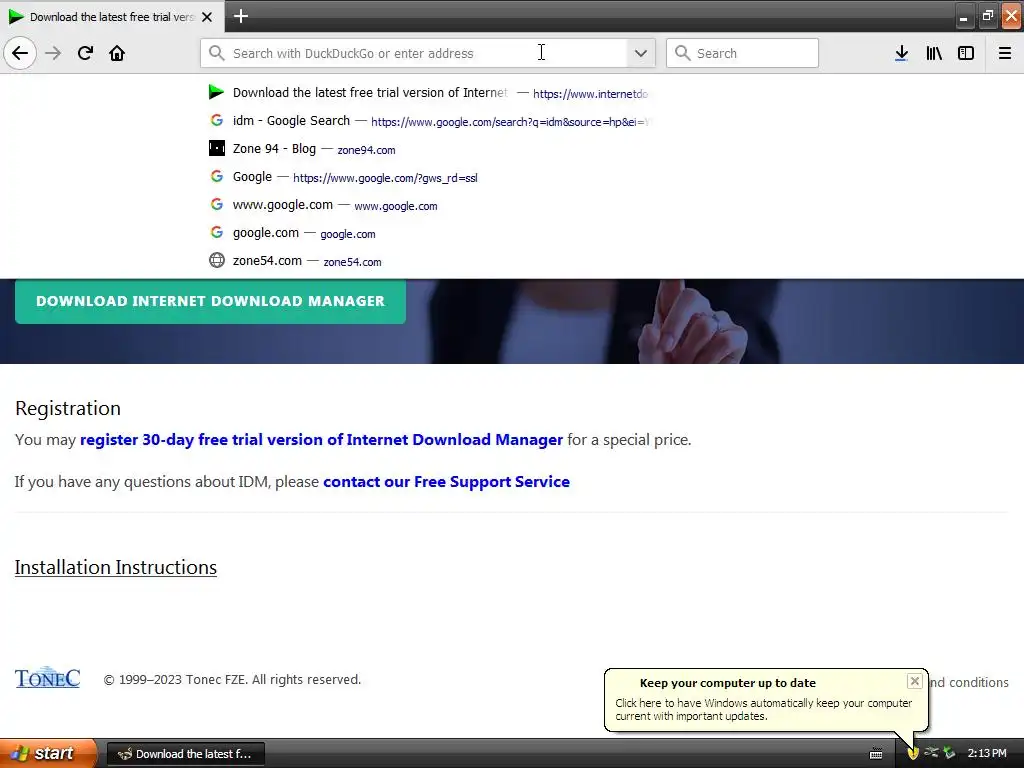Open the hamburger application menu
The height and width of the screenshot is (768, 1024).
(x=1005, y=53)
